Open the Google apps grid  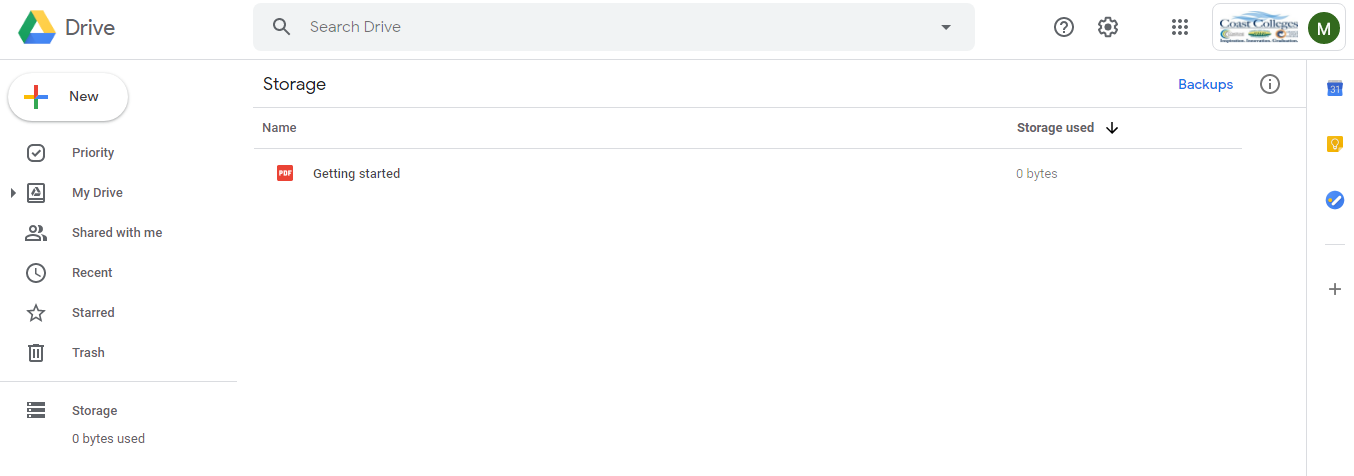(x=1180, y=27)
